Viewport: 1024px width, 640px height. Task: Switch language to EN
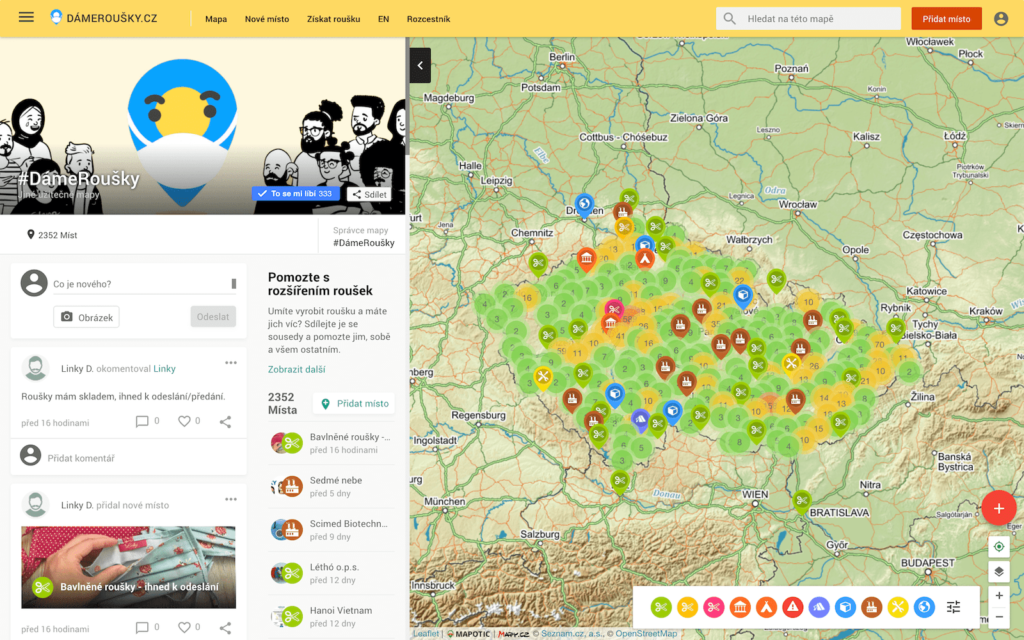tap(383, 19)
